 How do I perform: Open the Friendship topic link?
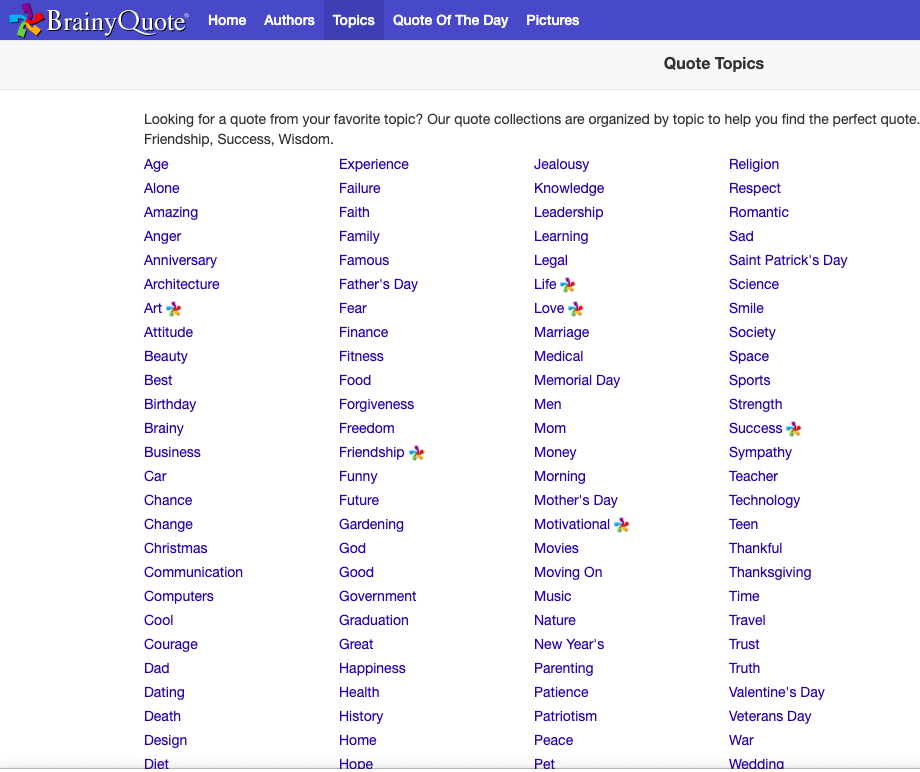point(371,453)
